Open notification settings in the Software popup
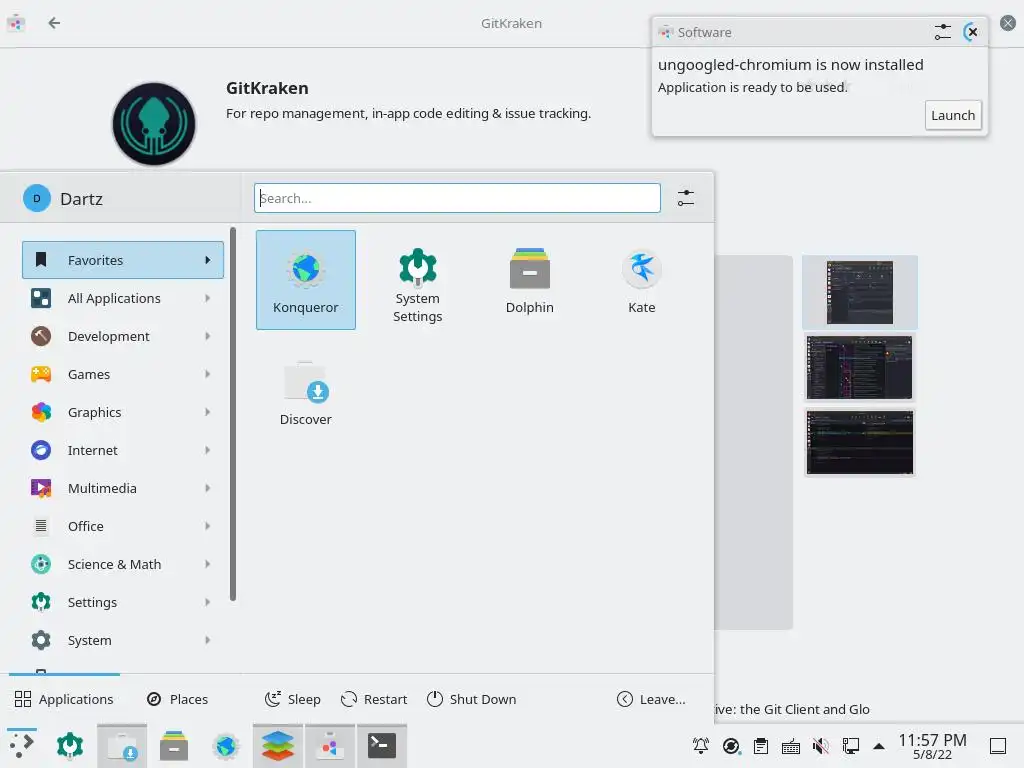This screenshot has height=768, width=1024. click(942, 32)
